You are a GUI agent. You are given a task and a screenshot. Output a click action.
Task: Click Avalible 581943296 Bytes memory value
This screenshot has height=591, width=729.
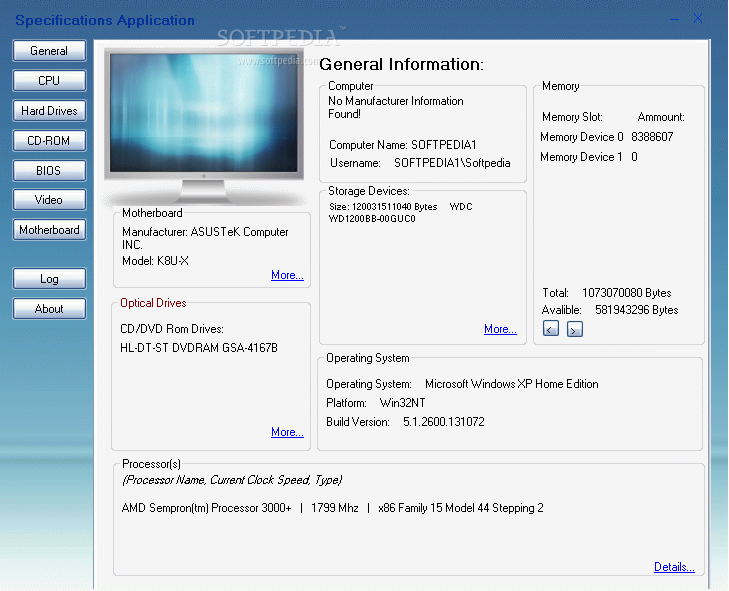coord(636,310)
